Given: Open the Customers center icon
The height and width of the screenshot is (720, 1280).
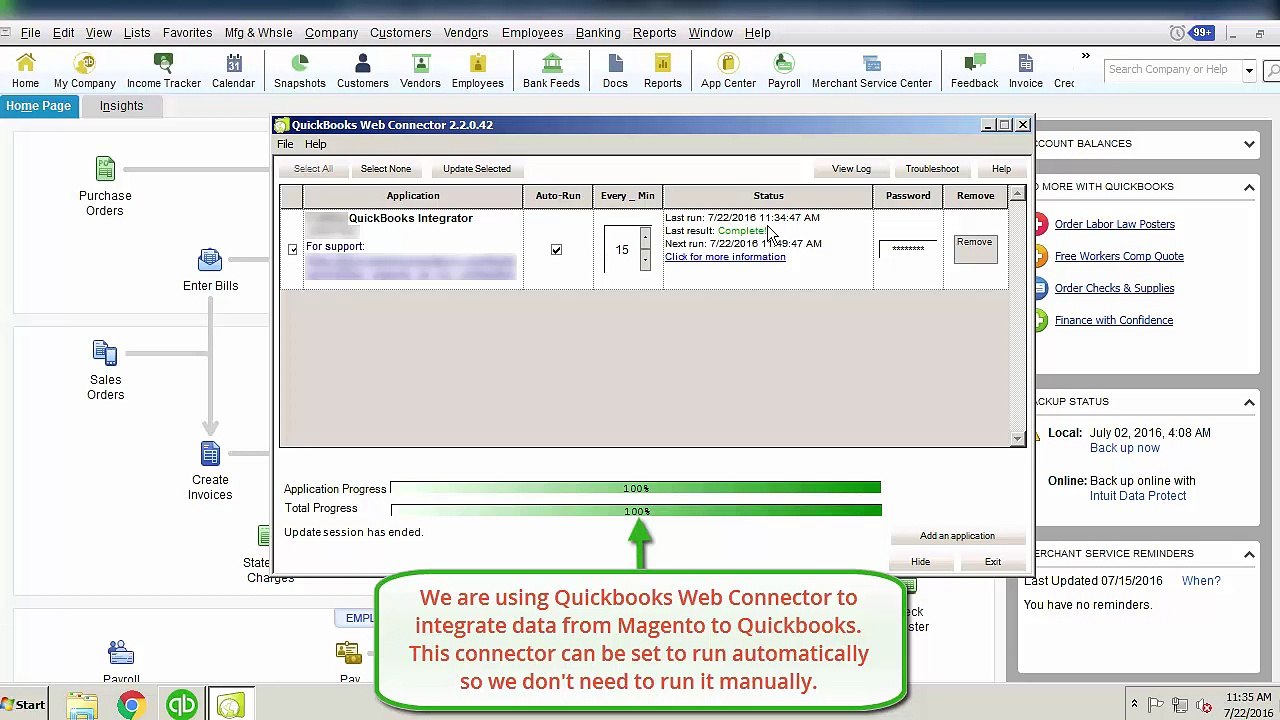Looking at the screenshot, I should pos(363,71).
